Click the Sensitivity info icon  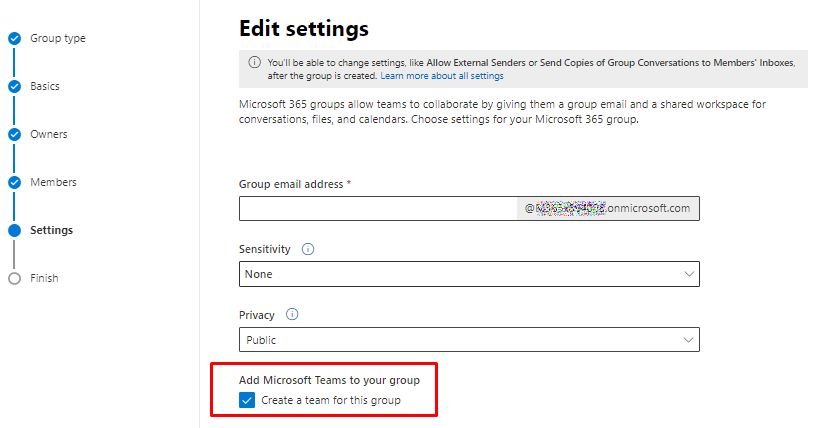tap(308, 249)
